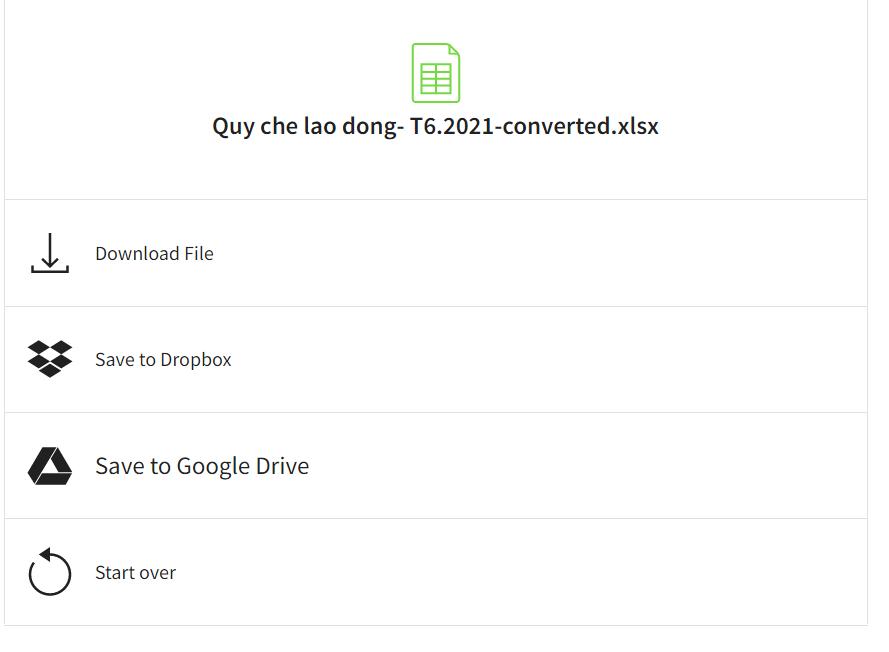
Task: Click the download arrow icon
Action: pos(50,253)
